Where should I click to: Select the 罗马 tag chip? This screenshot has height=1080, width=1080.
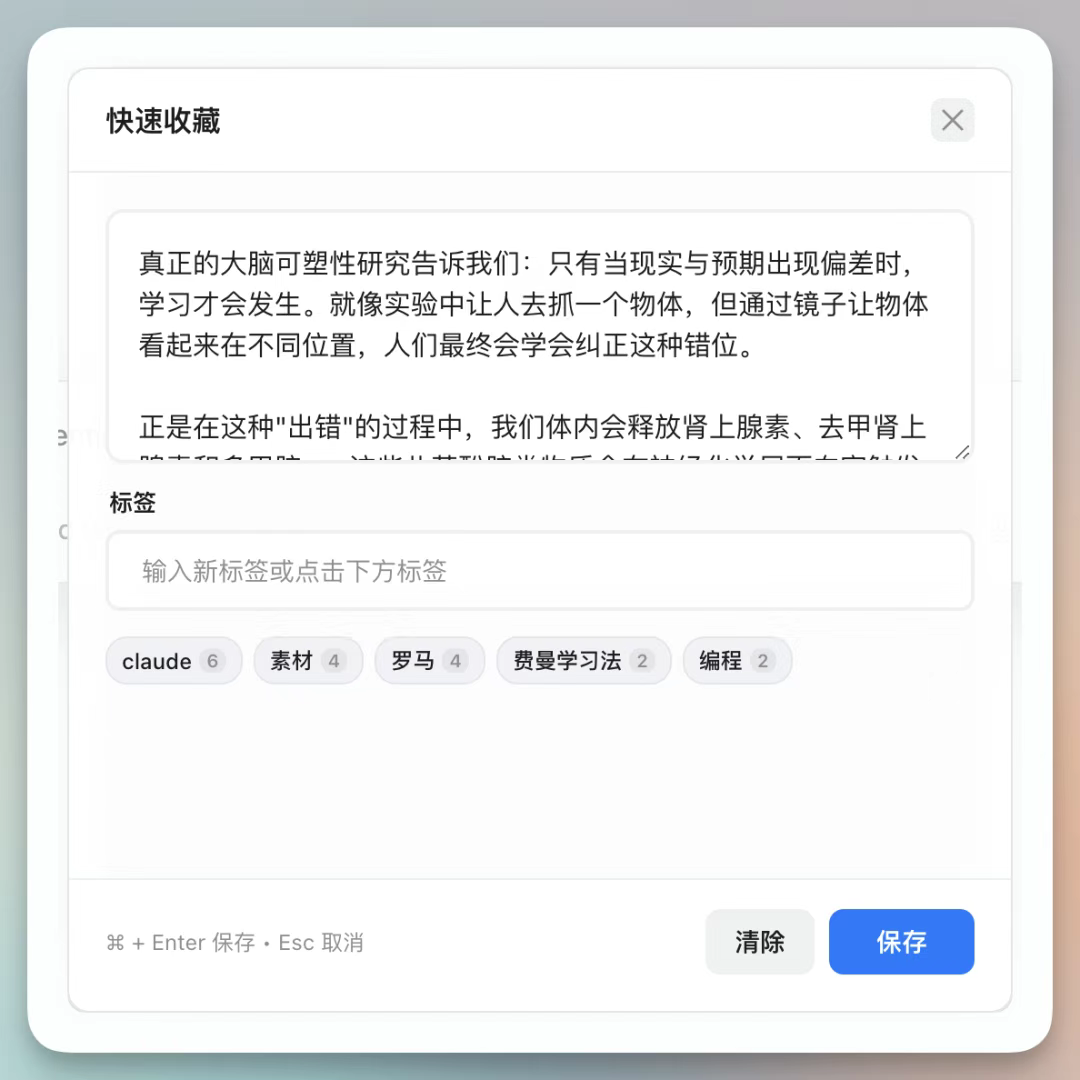tap(429, 661)
